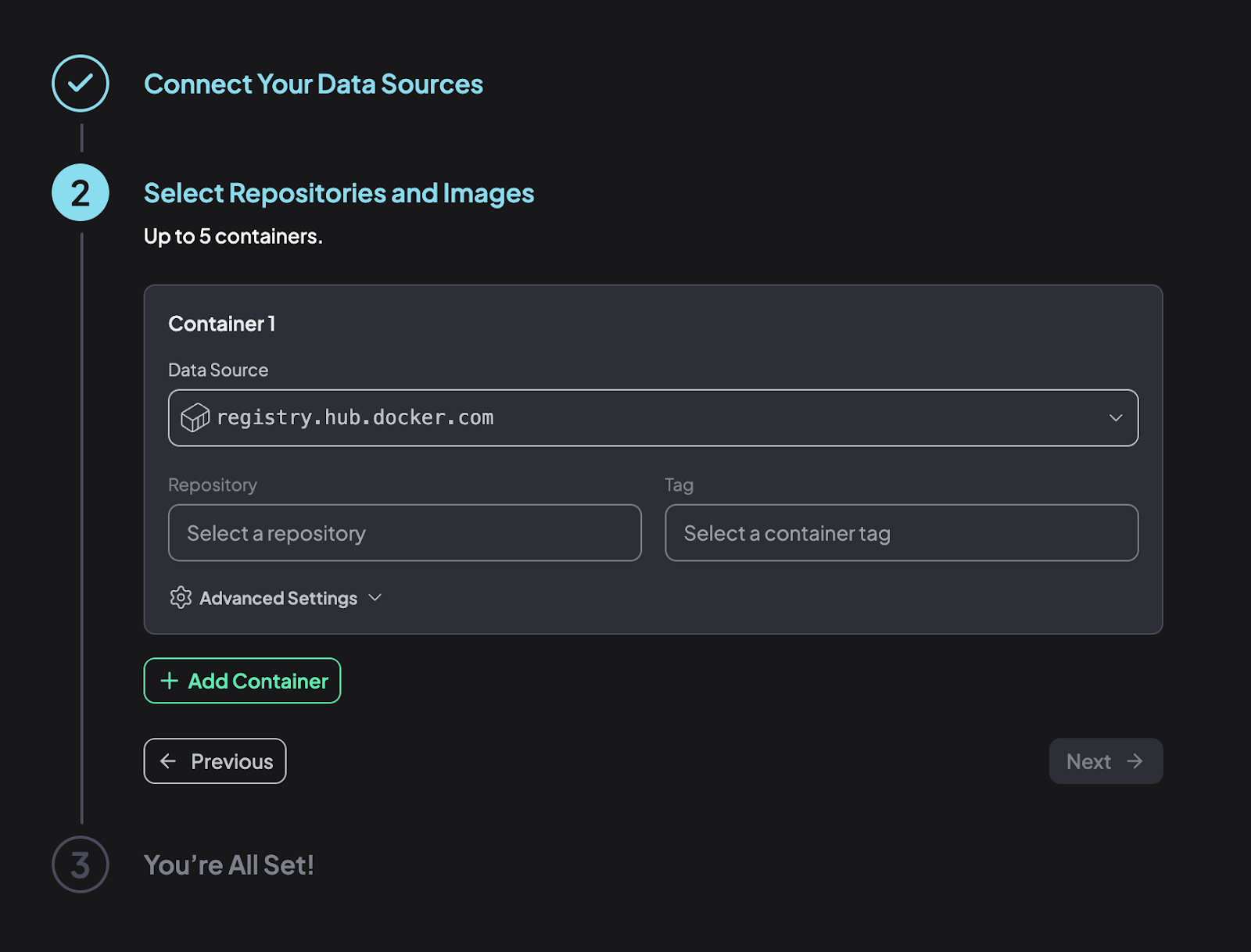Click the left arrow icon in Previous
This screenshot has width=1251, height=952.
[x=168, y=761]
